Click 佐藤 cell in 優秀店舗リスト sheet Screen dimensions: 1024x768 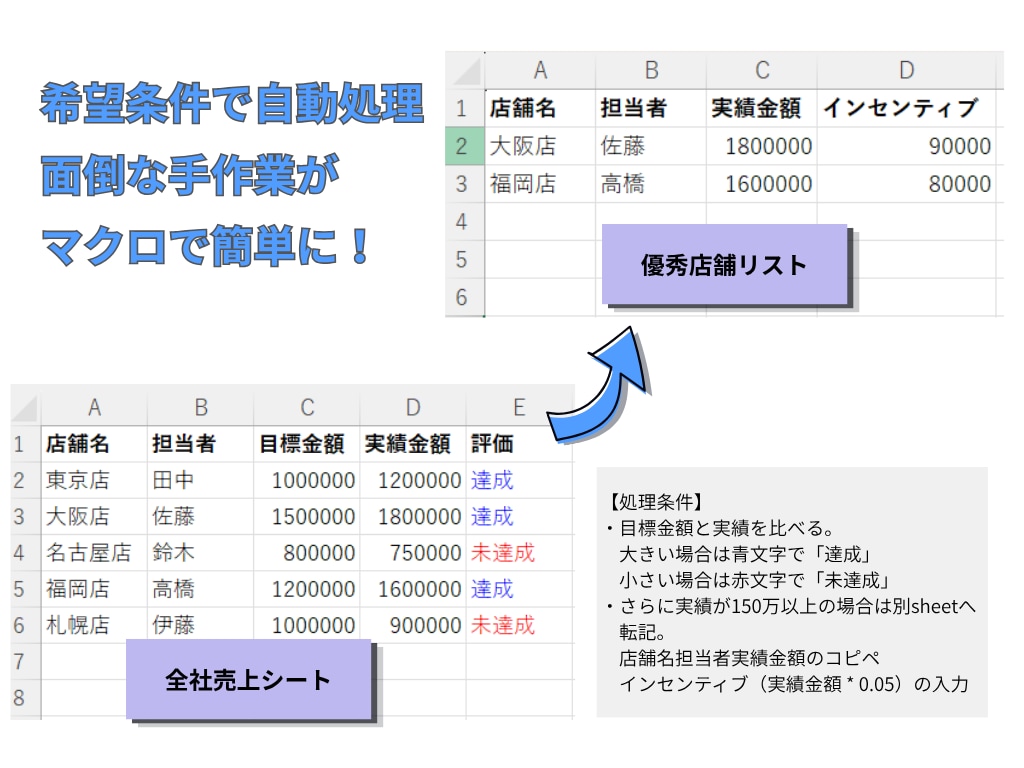(651, 146)
